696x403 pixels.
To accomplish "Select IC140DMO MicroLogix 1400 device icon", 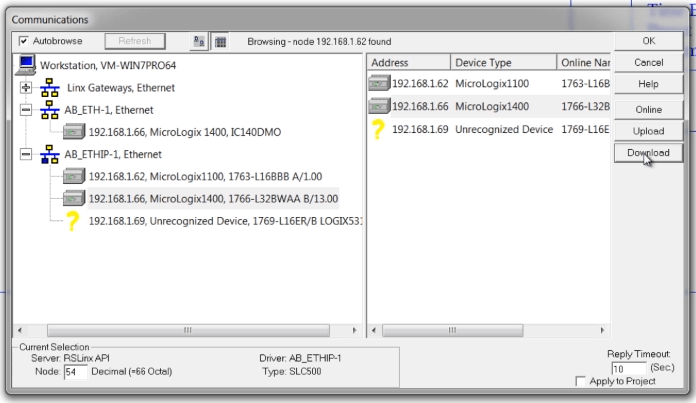I will [x=74, y=132].
